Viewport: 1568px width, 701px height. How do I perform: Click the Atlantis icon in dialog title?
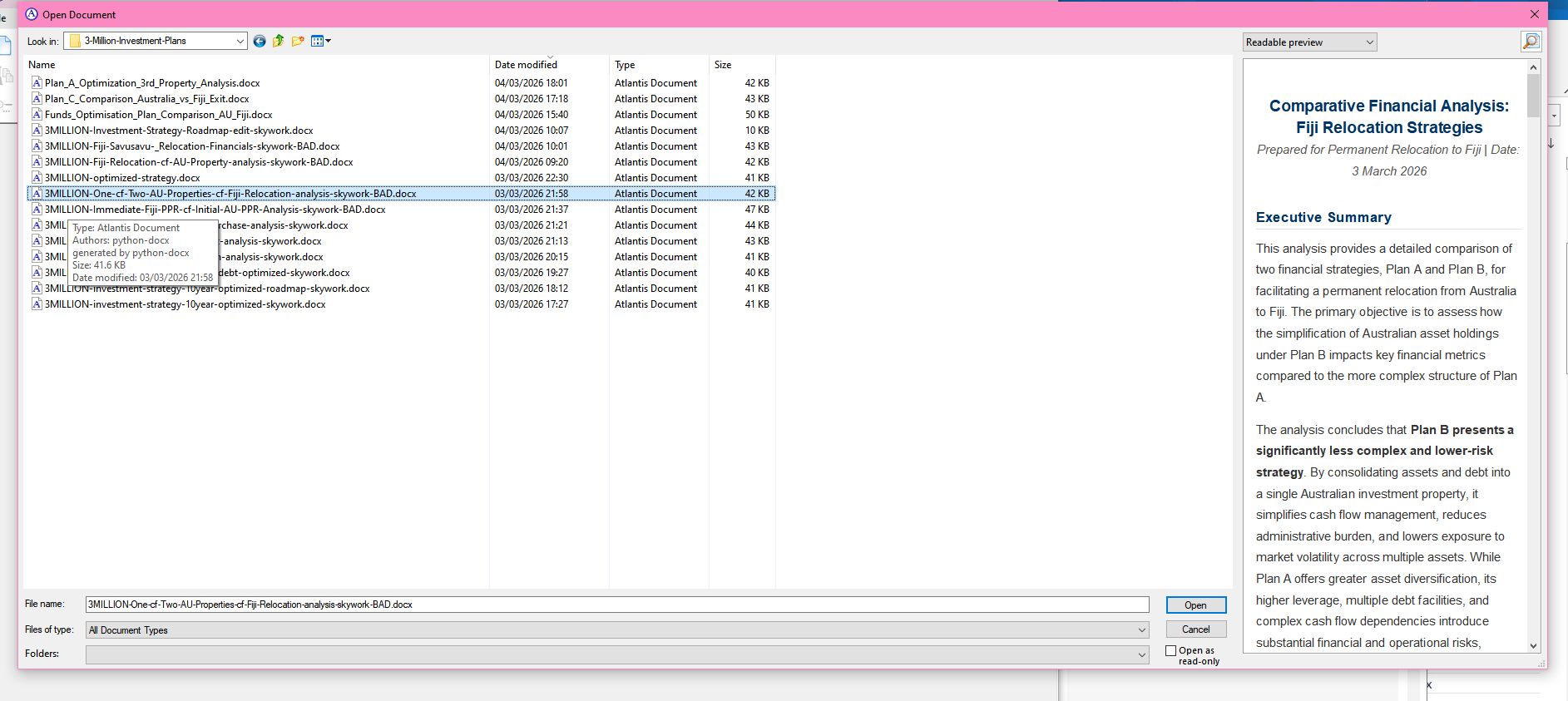[32, 14]
